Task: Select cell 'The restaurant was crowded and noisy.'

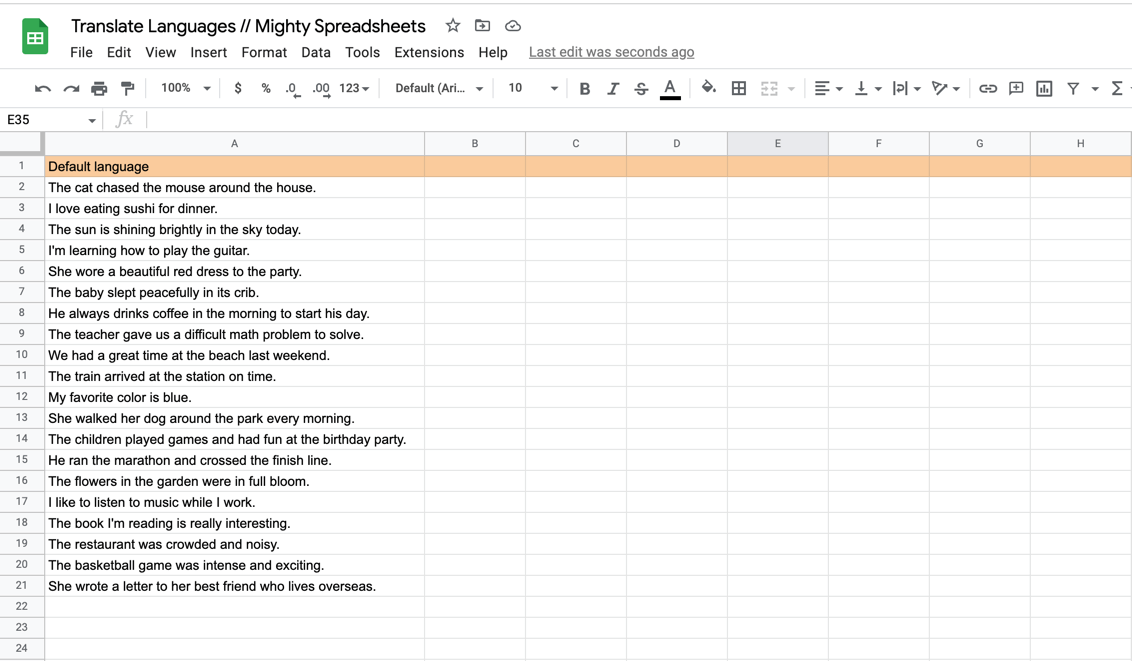Action: pos(235,544)
